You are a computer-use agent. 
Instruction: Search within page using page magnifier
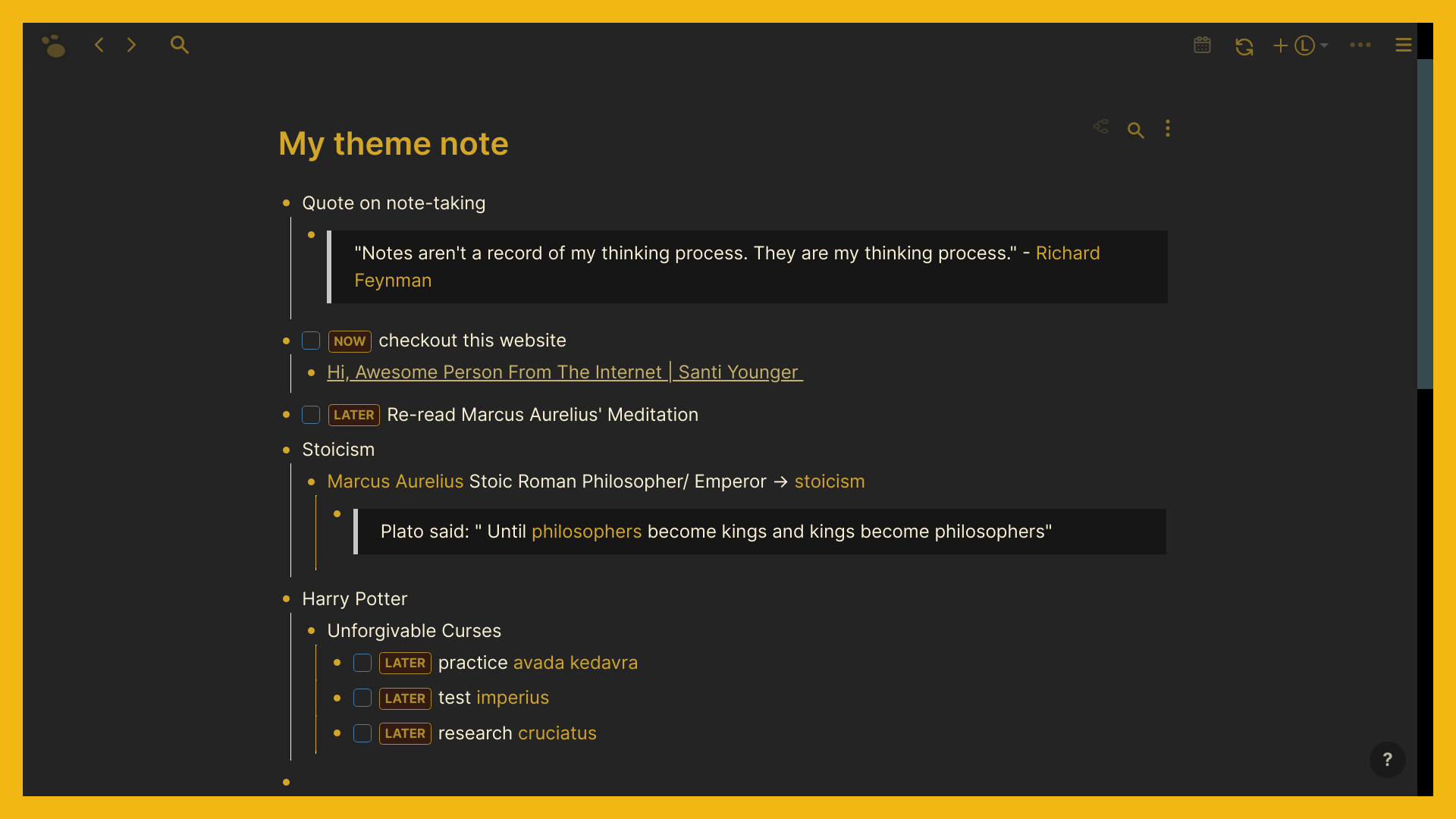tap(1135, 130)
